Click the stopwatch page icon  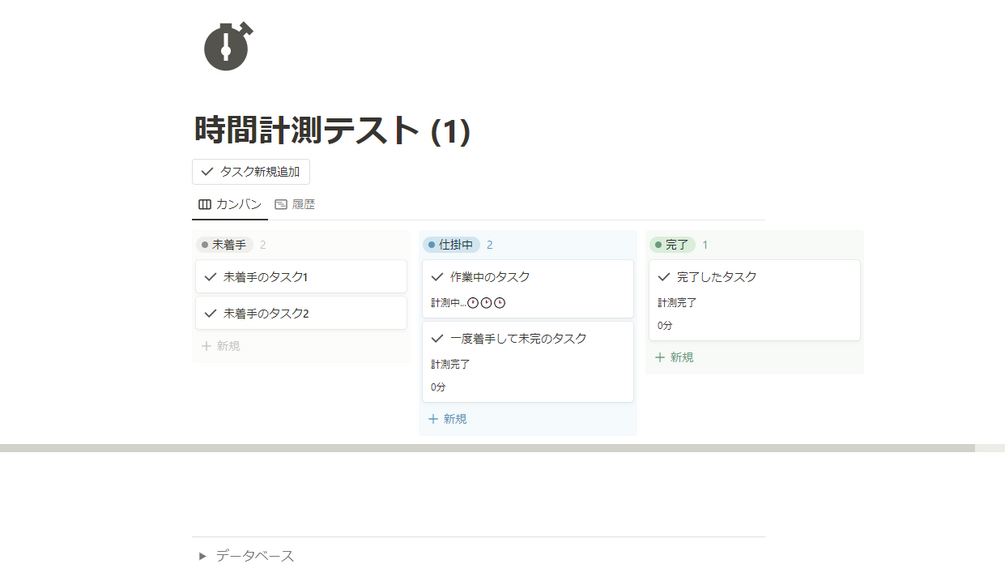click(228, 46)
